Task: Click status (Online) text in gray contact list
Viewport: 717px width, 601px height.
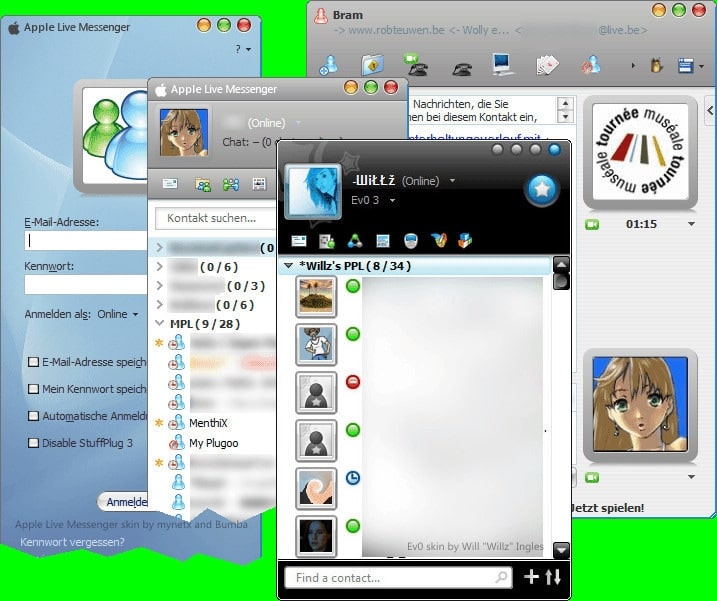Action: 266,123
